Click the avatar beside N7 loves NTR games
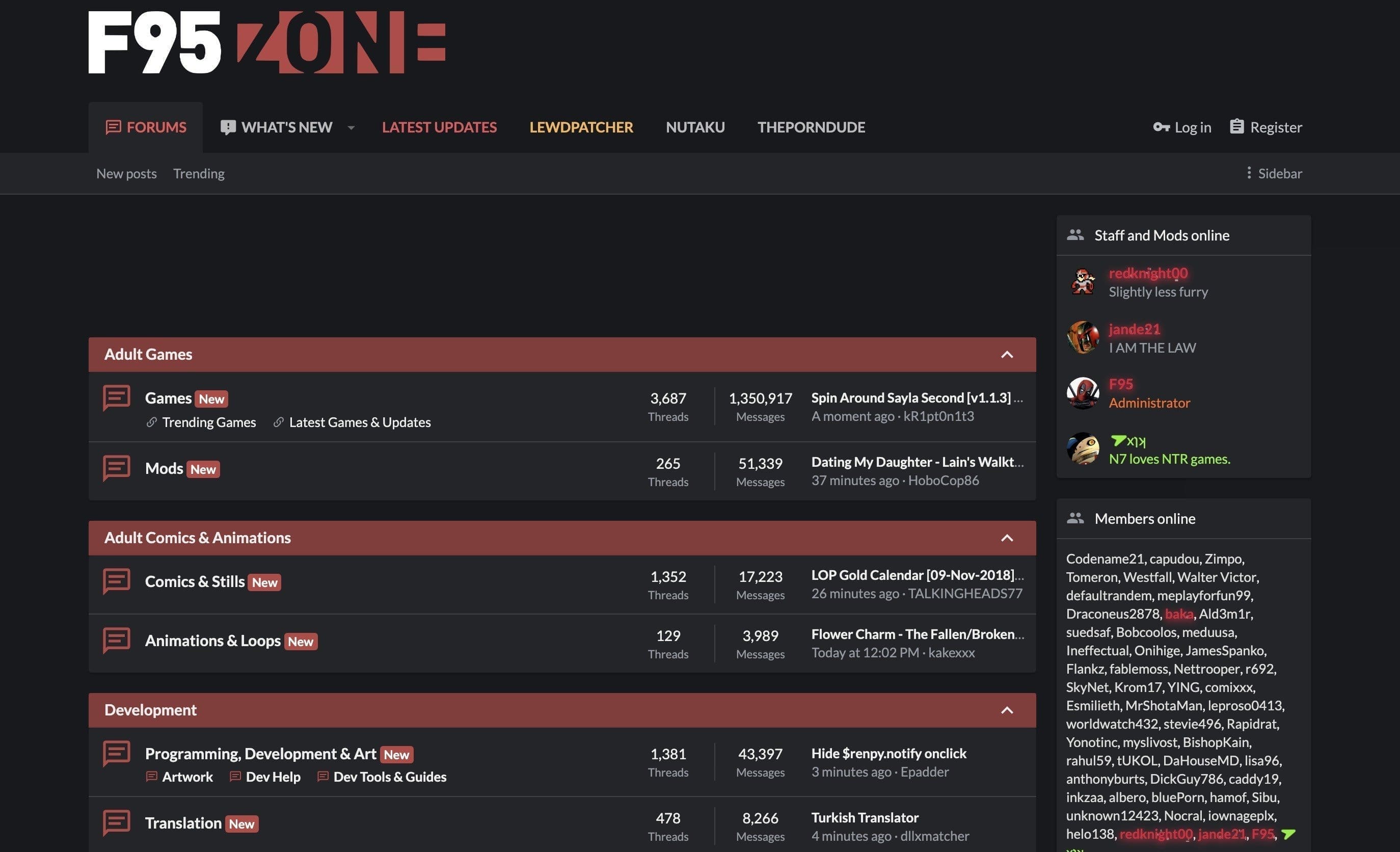 tap(1083, 449)
